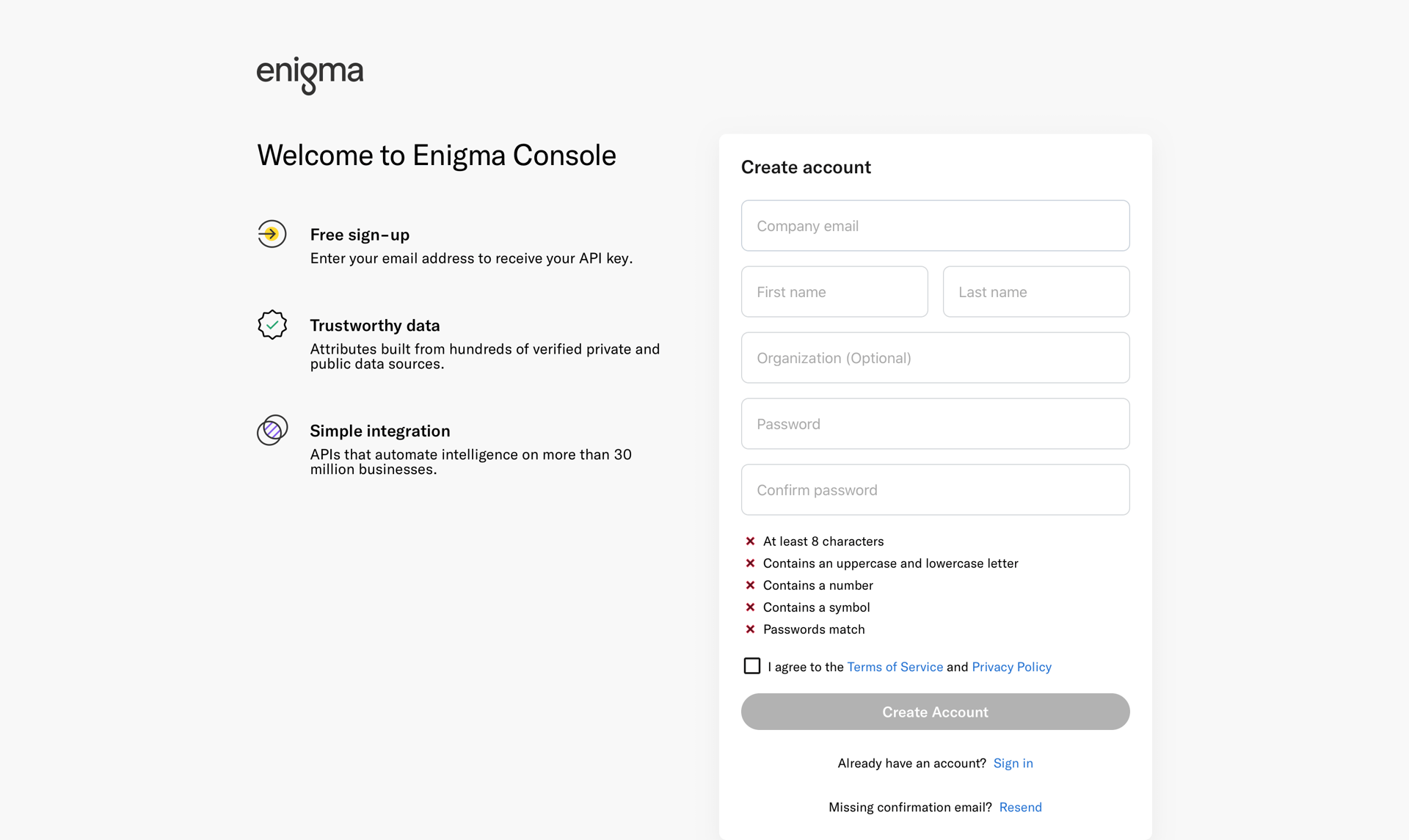
Task: Click the Trustworthy data checkmark badge icon
Action: click(272, 324)
